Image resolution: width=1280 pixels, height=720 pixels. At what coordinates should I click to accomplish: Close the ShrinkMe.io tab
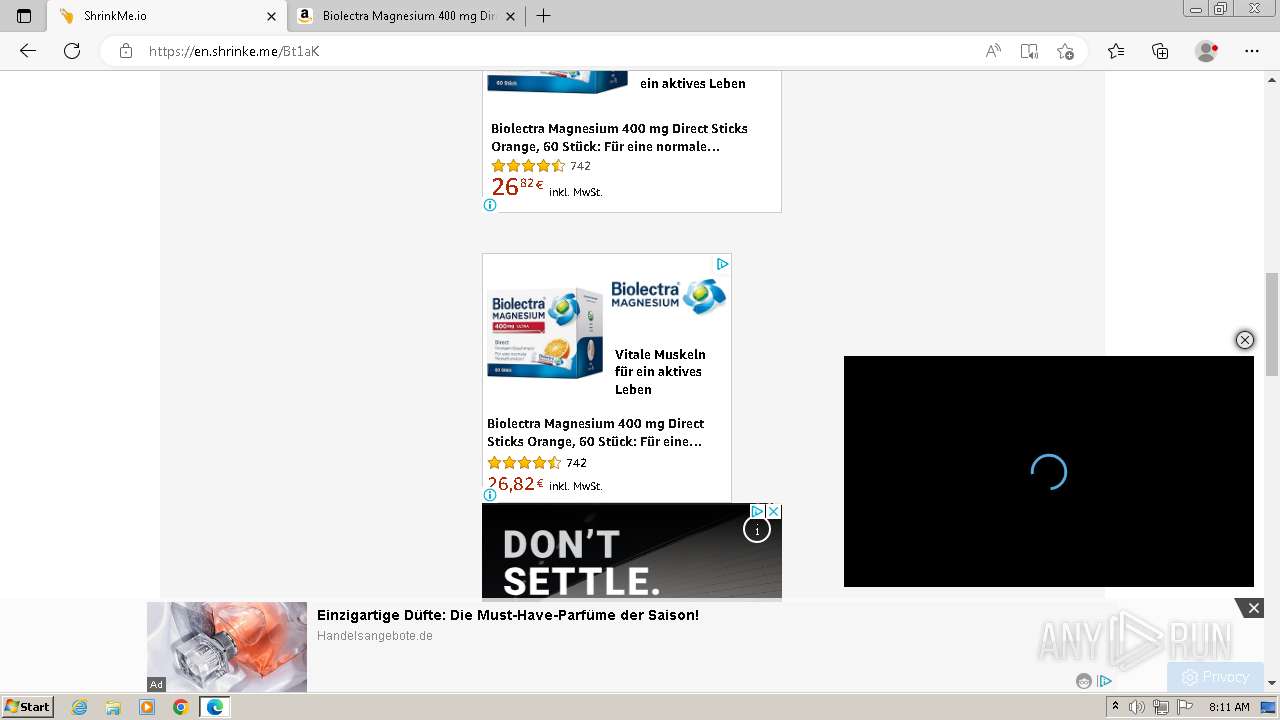(271, 16)
